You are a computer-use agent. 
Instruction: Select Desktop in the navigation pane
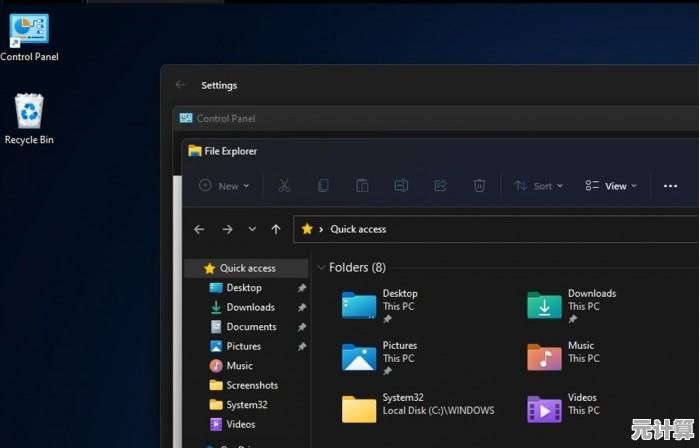[x=246, y=288]
